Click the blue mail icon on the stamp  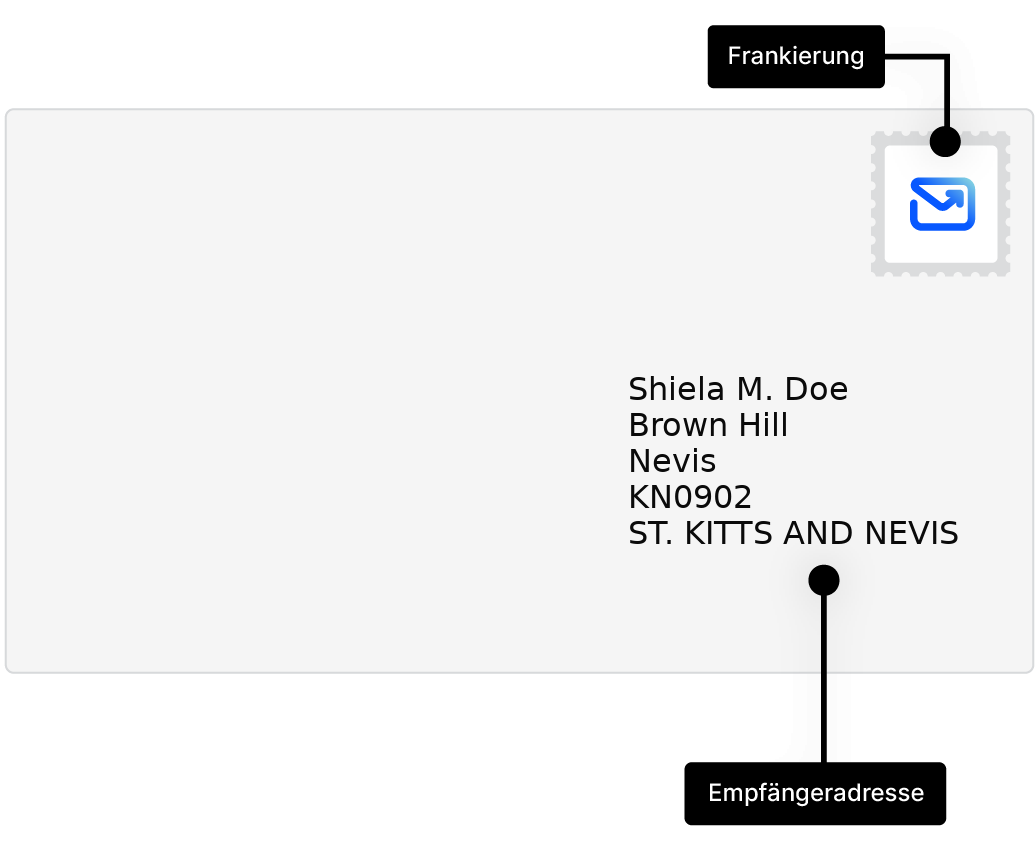(x=942, y=204)
